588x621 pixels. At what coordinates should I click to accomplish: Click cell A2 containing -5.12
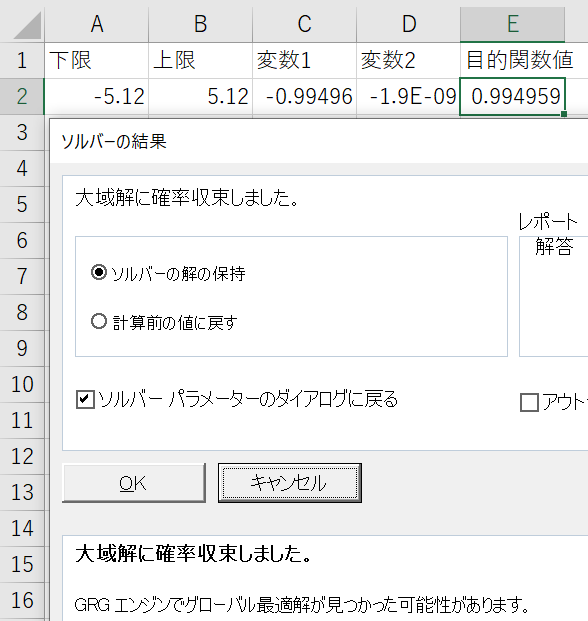[x=97, y=97]
